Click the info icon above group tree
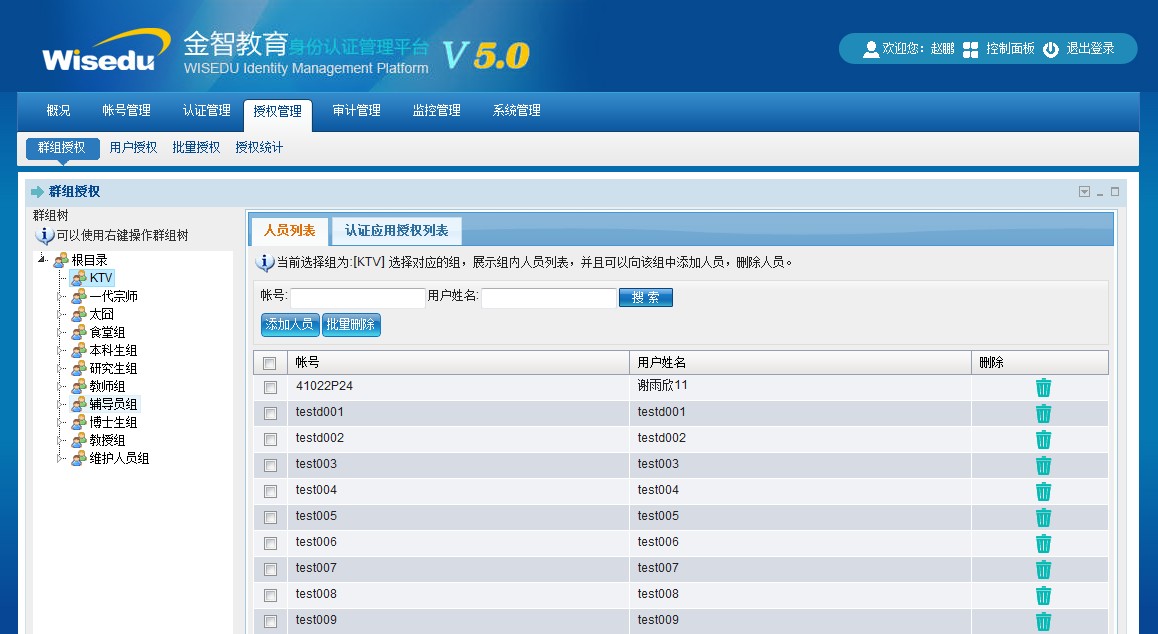 click(x=44, y=236)
